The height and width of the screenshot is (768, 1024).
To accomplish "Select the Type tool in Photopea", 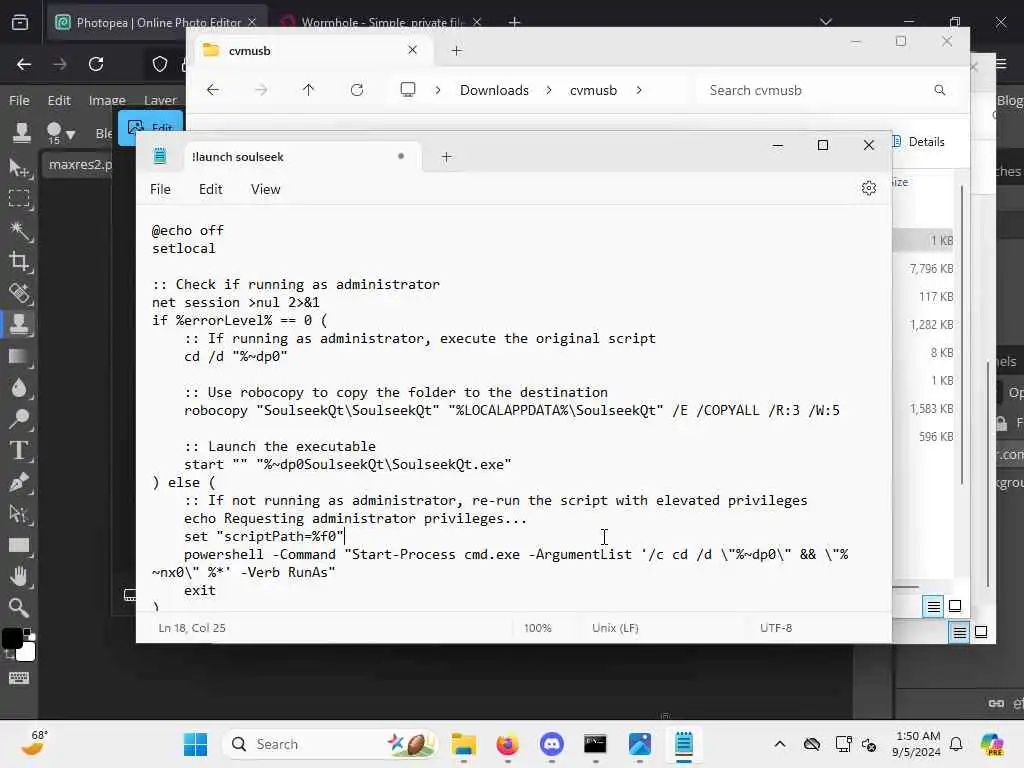I will [20, 451].
